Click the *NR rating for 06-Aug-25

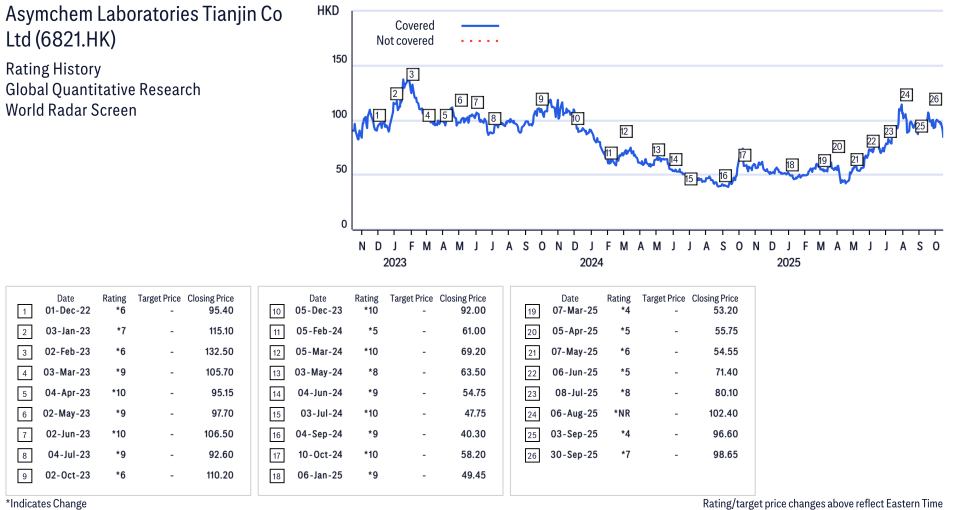pyautogui.click(x=619, y=413)
